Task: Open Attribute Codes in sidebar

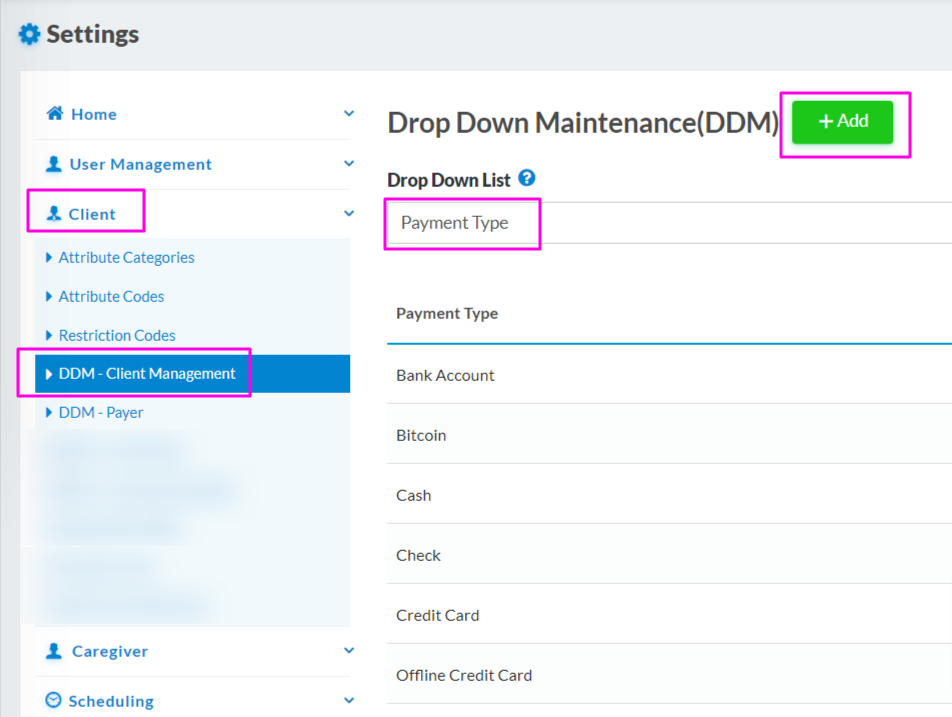Action: coord(111,297)
